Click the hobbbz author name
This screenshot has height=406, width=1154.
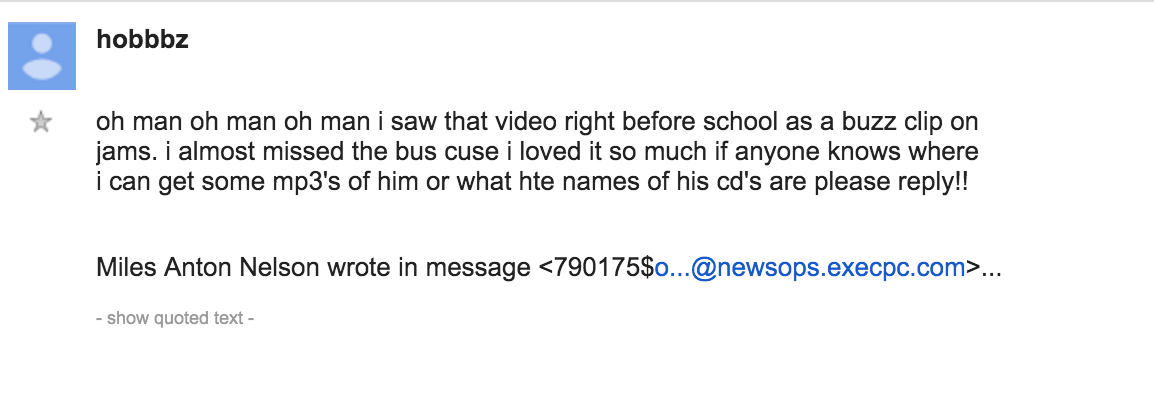(x=142, y=39)
